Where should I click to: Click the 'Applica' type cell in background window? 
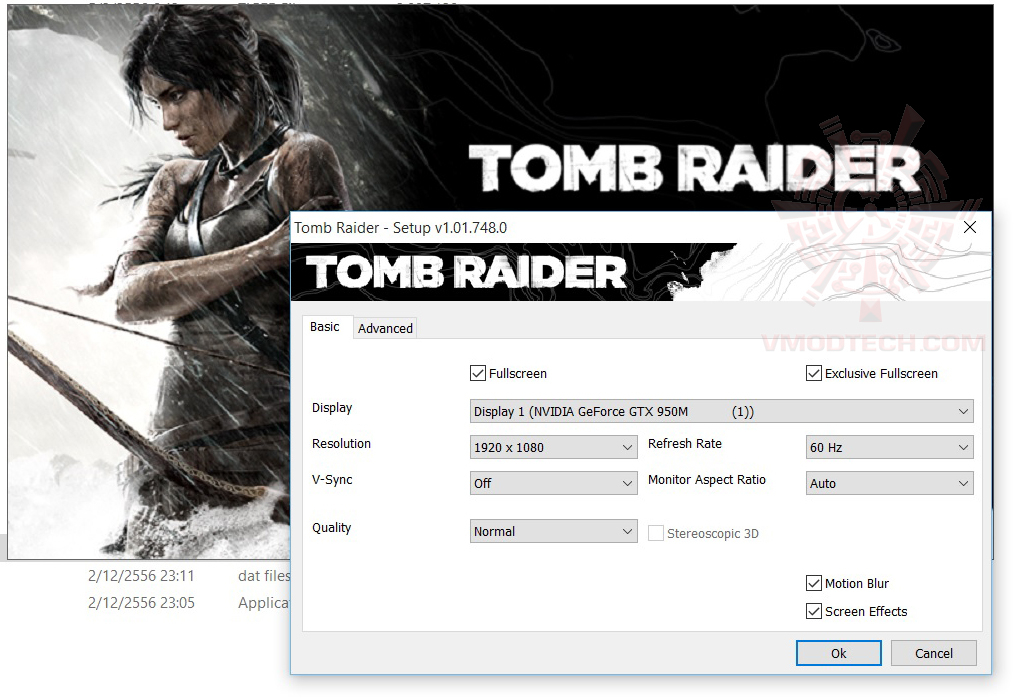pos(264,603)
